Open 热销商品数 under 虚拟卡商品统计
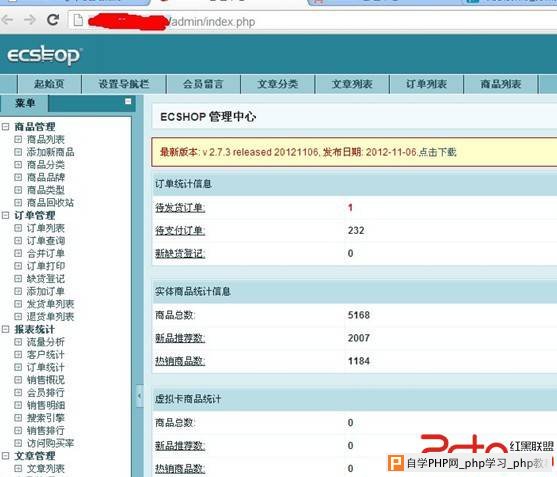The height and width of the screenshot is (477, 557). [180, 468]
